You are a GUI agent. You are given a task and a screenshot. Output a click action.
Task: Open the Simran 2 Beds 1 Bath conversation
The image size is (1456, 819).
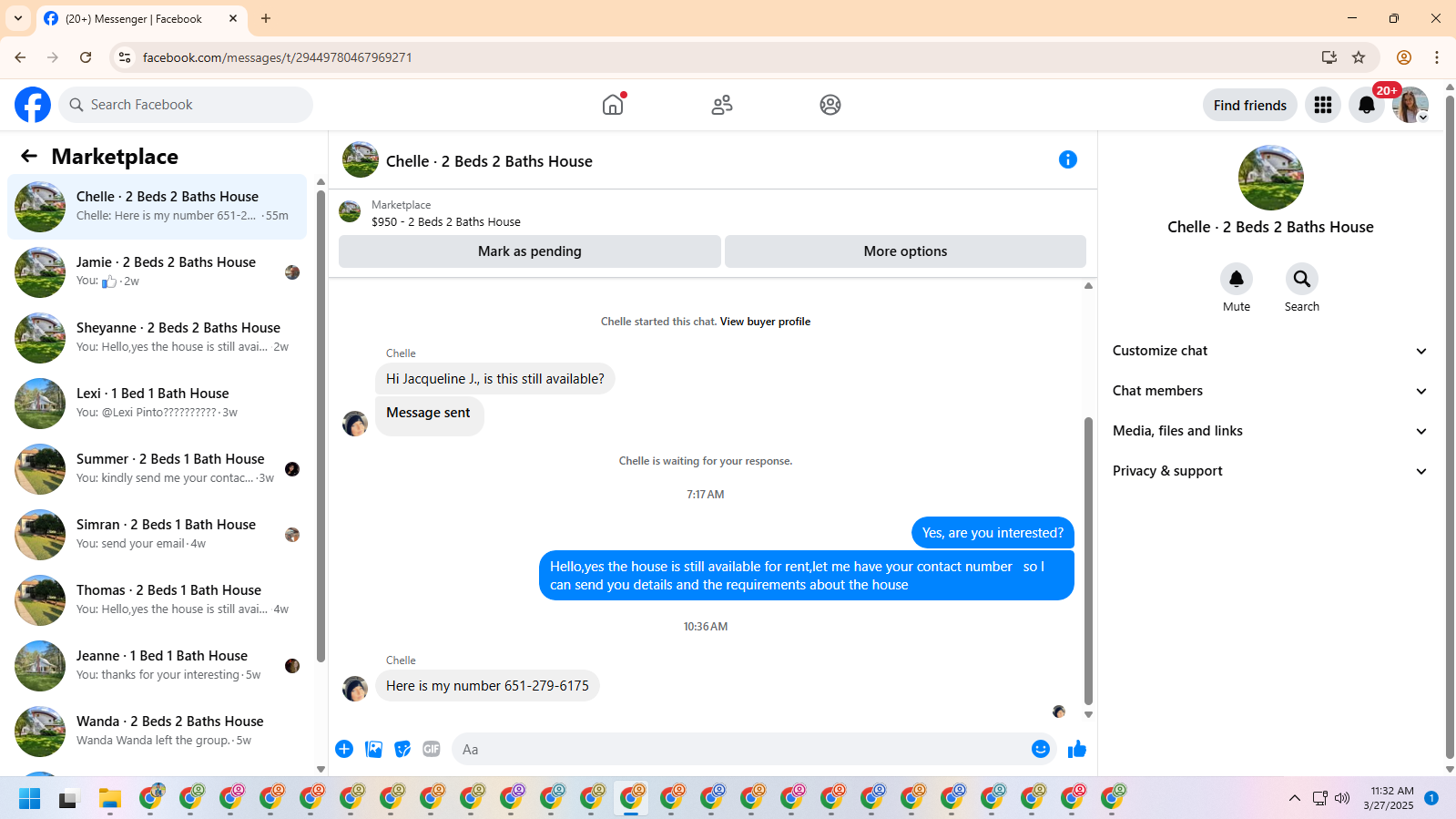pyautogui.click(x=158, y=535)
